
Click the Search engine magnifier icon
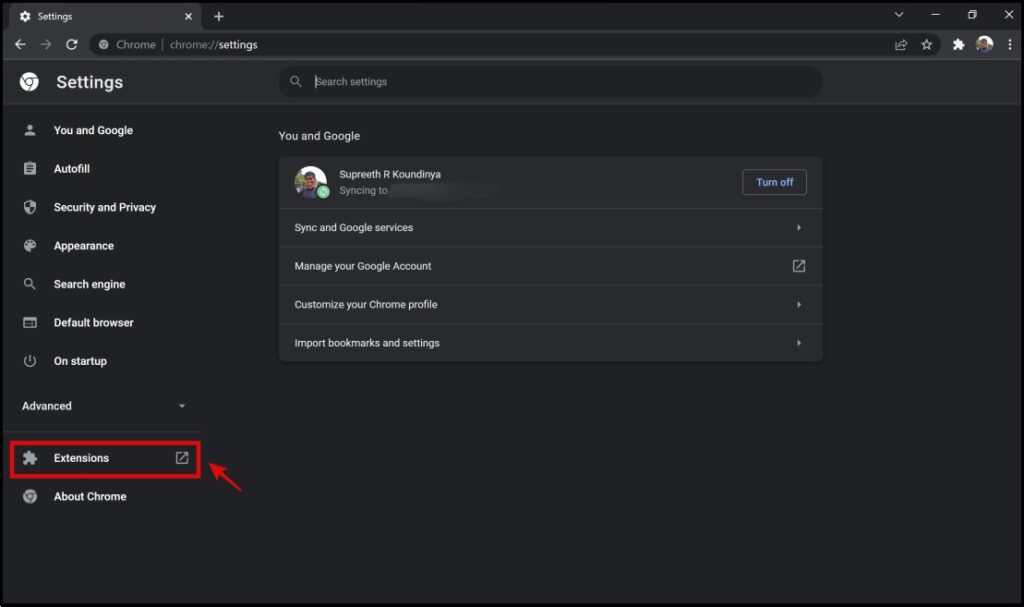point(30,284)
